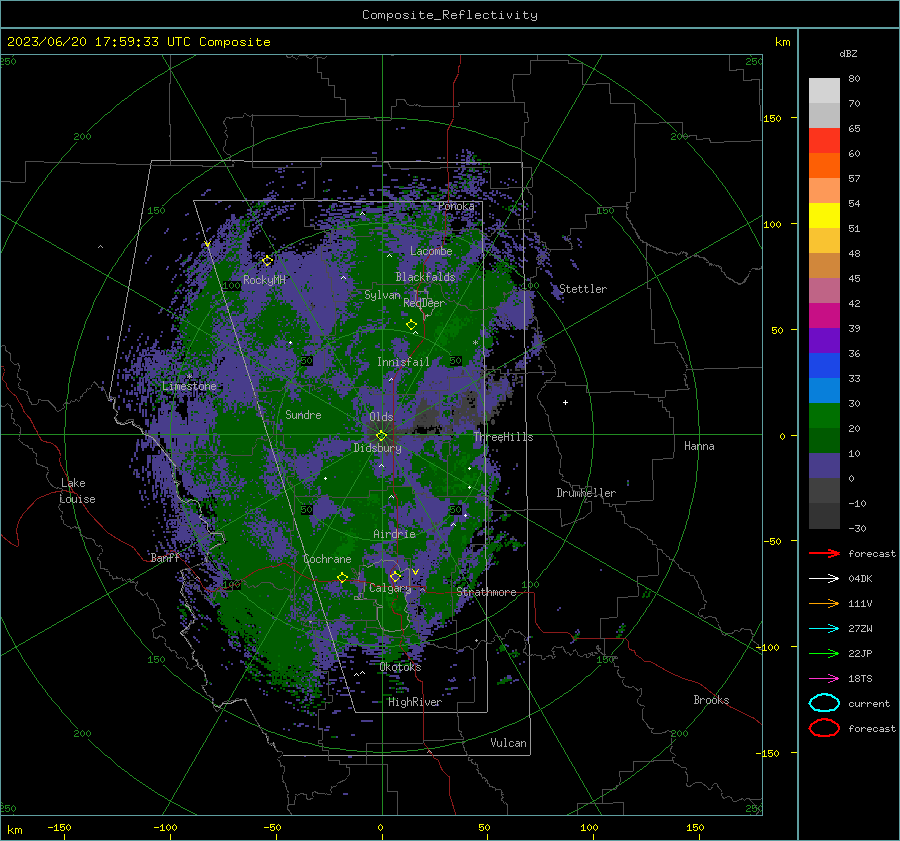Click the bright yellow dBZ legend swatch
The height and width of the screenshot is (841, 900).
[x=824, y=215]
